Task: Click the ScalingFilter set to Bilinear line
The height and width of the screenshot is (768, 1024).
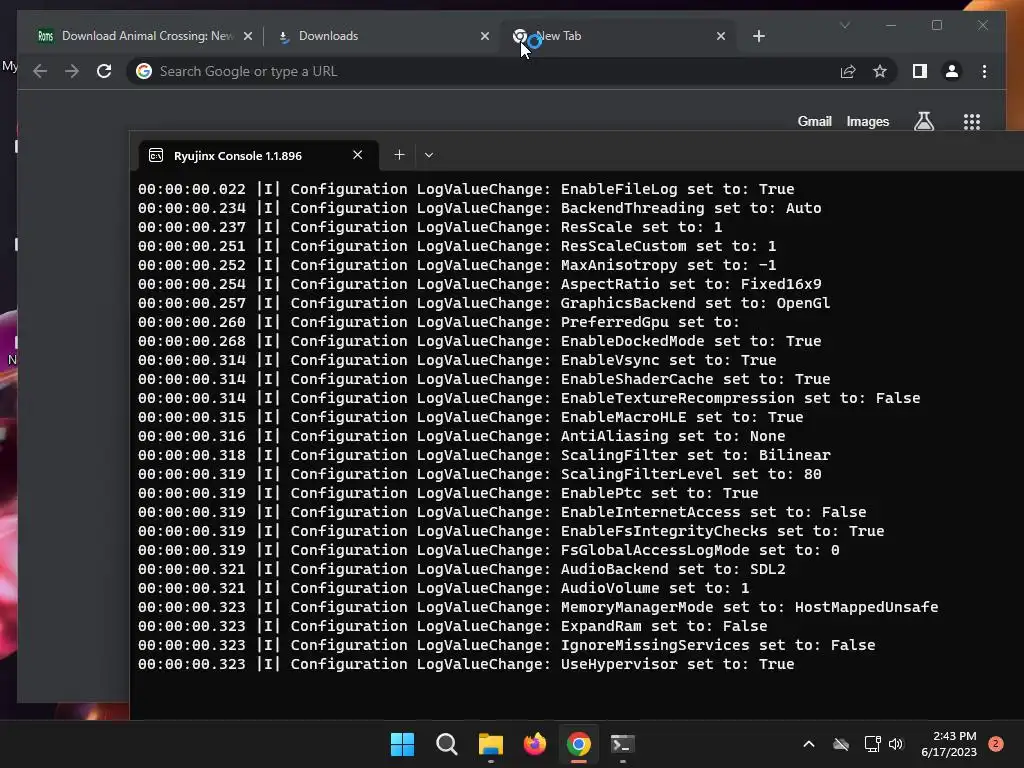Action: 485,455
